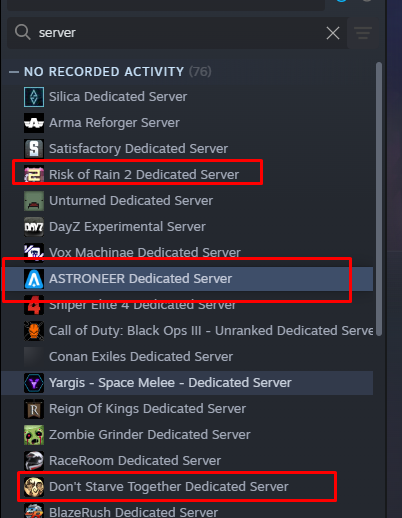This screenshot has width=402, height=518.
Task: Open the library filter options button
Action: pos(363,33)
